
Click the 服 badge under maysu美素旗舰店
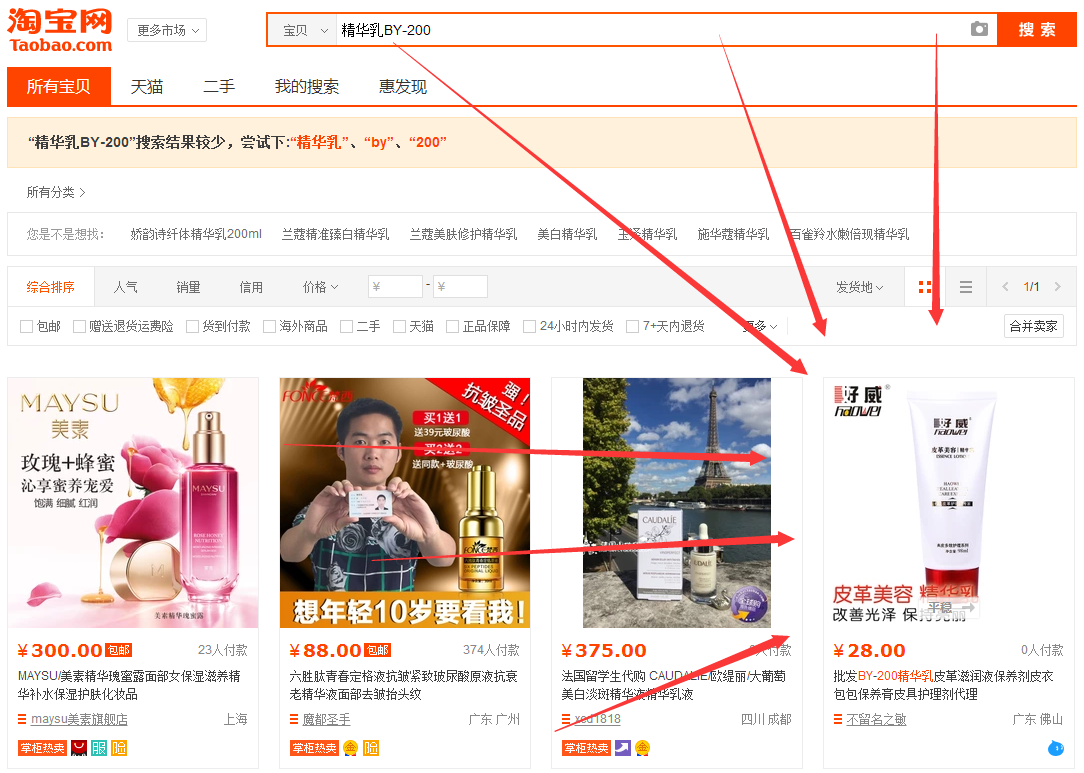click(99, 748)
